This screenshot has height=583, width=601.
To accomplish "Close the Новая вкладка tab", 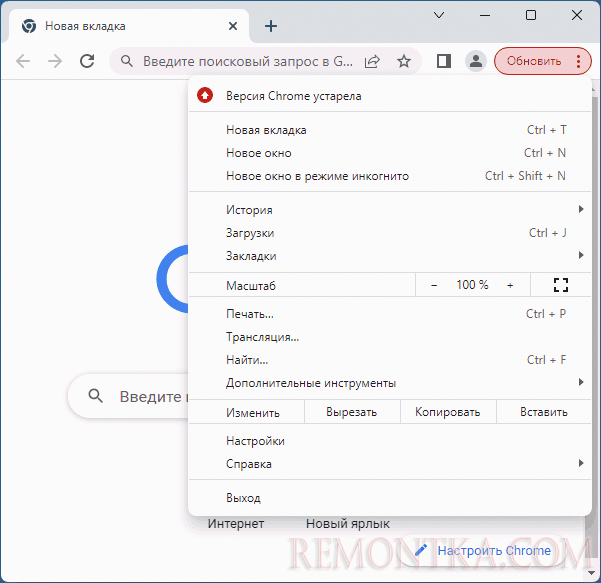I will [233, 26].
